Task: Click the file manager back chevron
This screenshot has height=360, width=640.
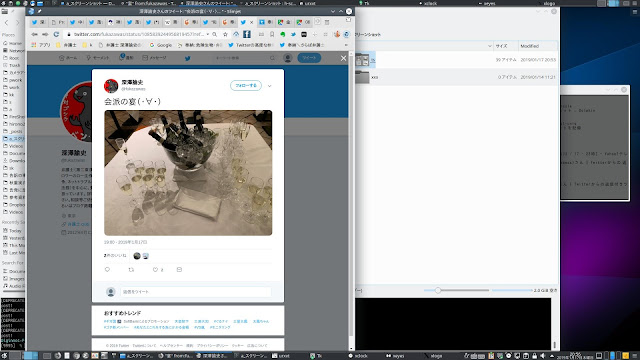Action: point(6,22)
